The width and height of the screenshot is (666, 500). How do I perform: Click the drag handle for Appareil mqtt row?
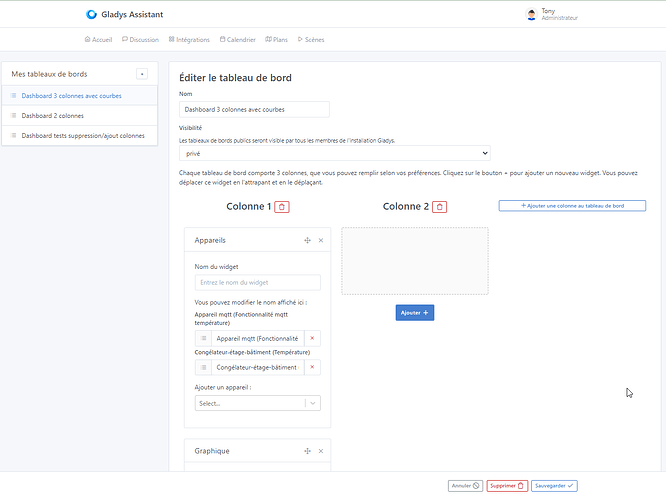[x=203, y=339]
